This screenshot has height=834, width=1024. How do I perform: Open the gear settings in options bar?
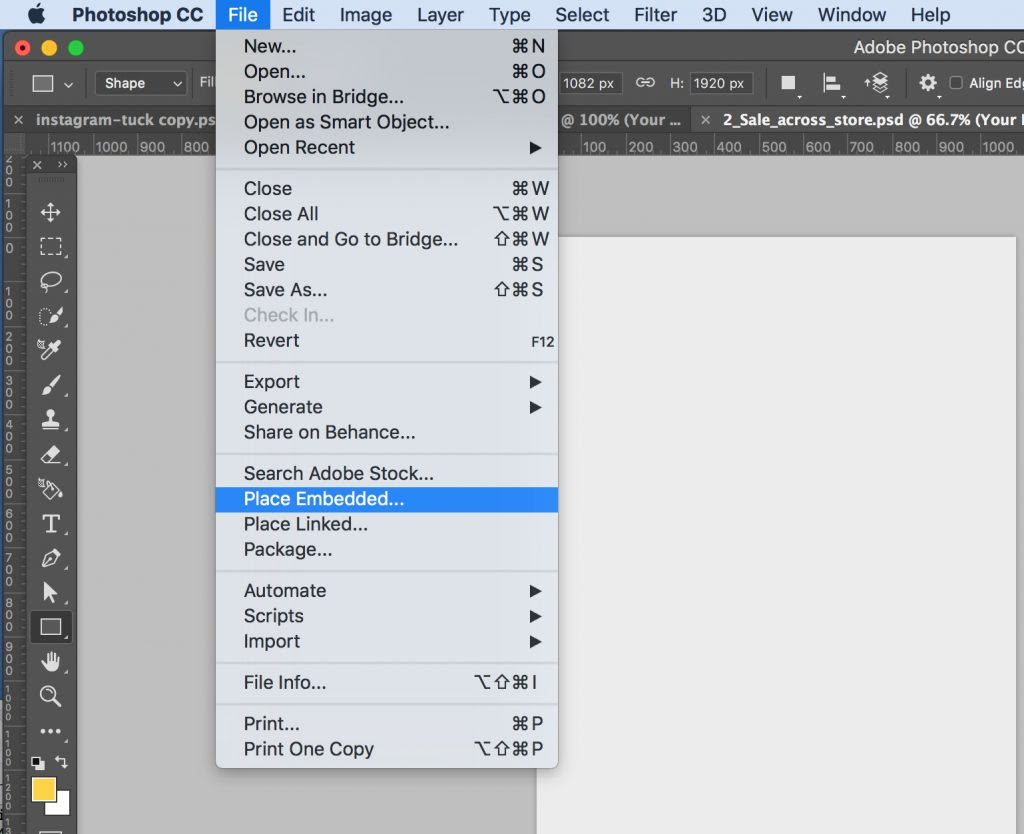coord(928,83)
